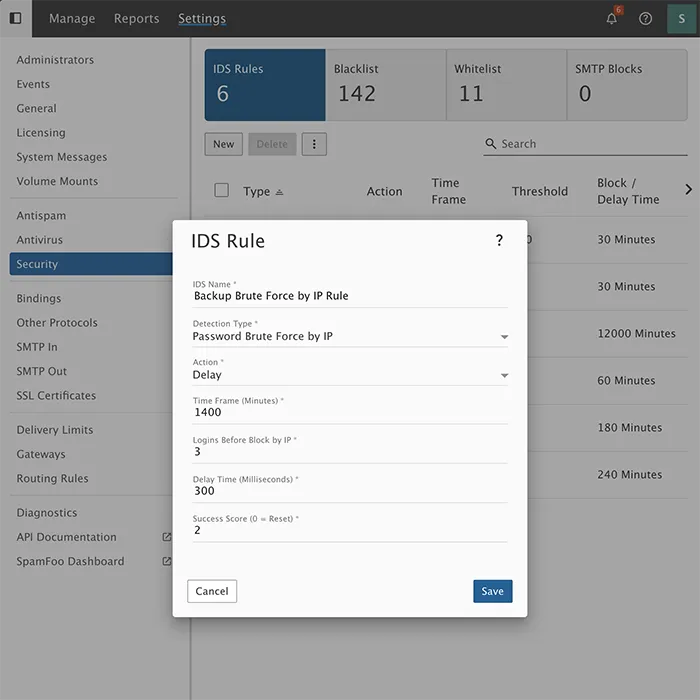Click the Threshold column header
This screenshot has height=700, width=700.
click(540, 192)
